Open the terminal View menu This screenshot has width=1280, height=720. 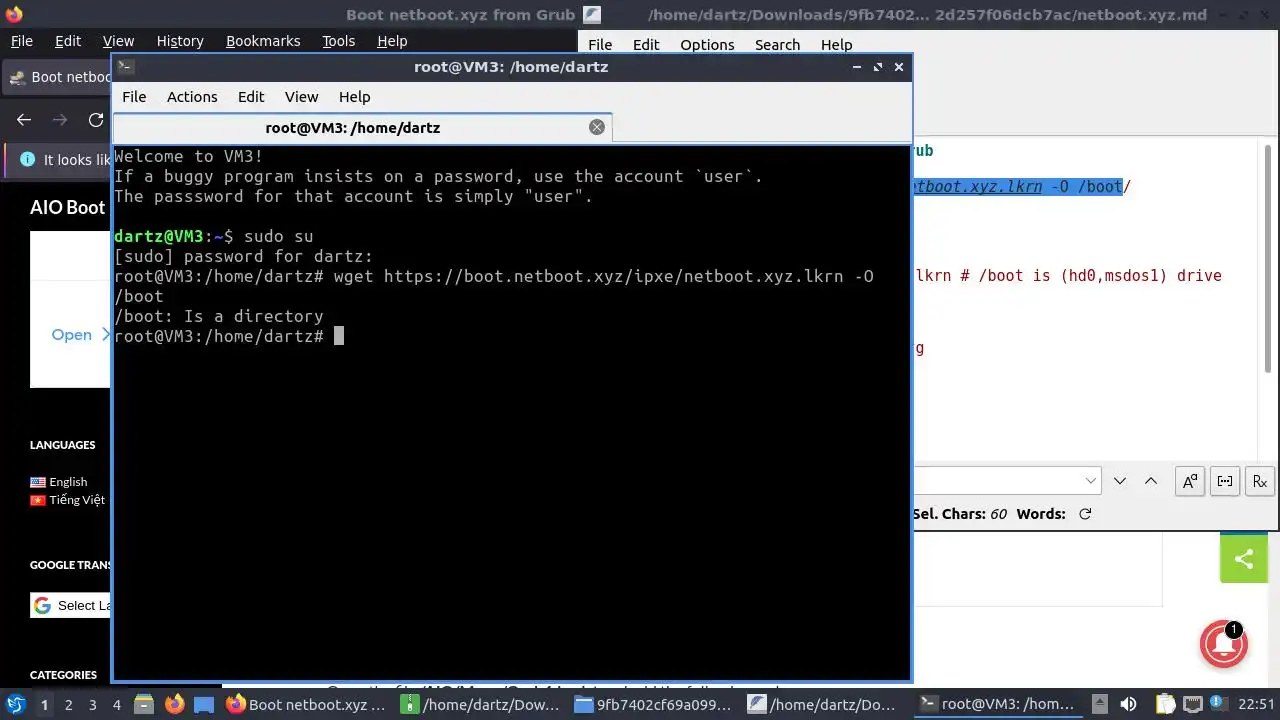click(x=301, y=97)
